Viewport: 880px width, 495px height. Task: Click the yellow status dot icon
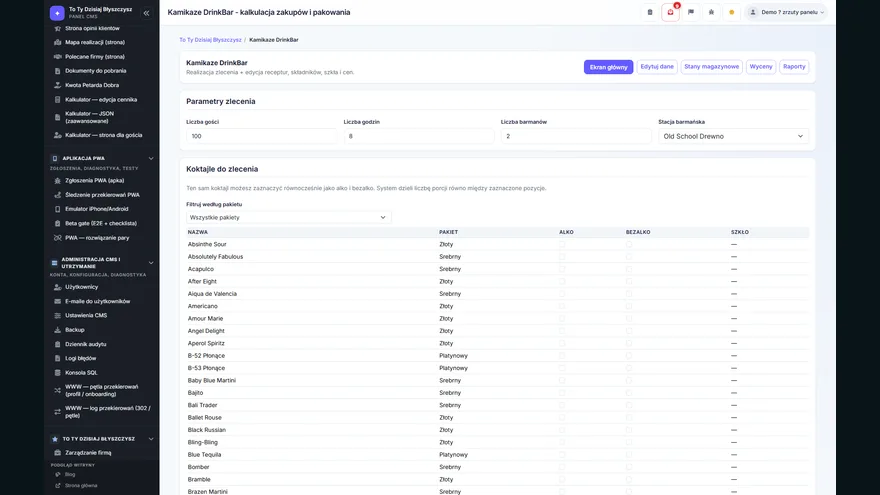(x=731, y=12)
